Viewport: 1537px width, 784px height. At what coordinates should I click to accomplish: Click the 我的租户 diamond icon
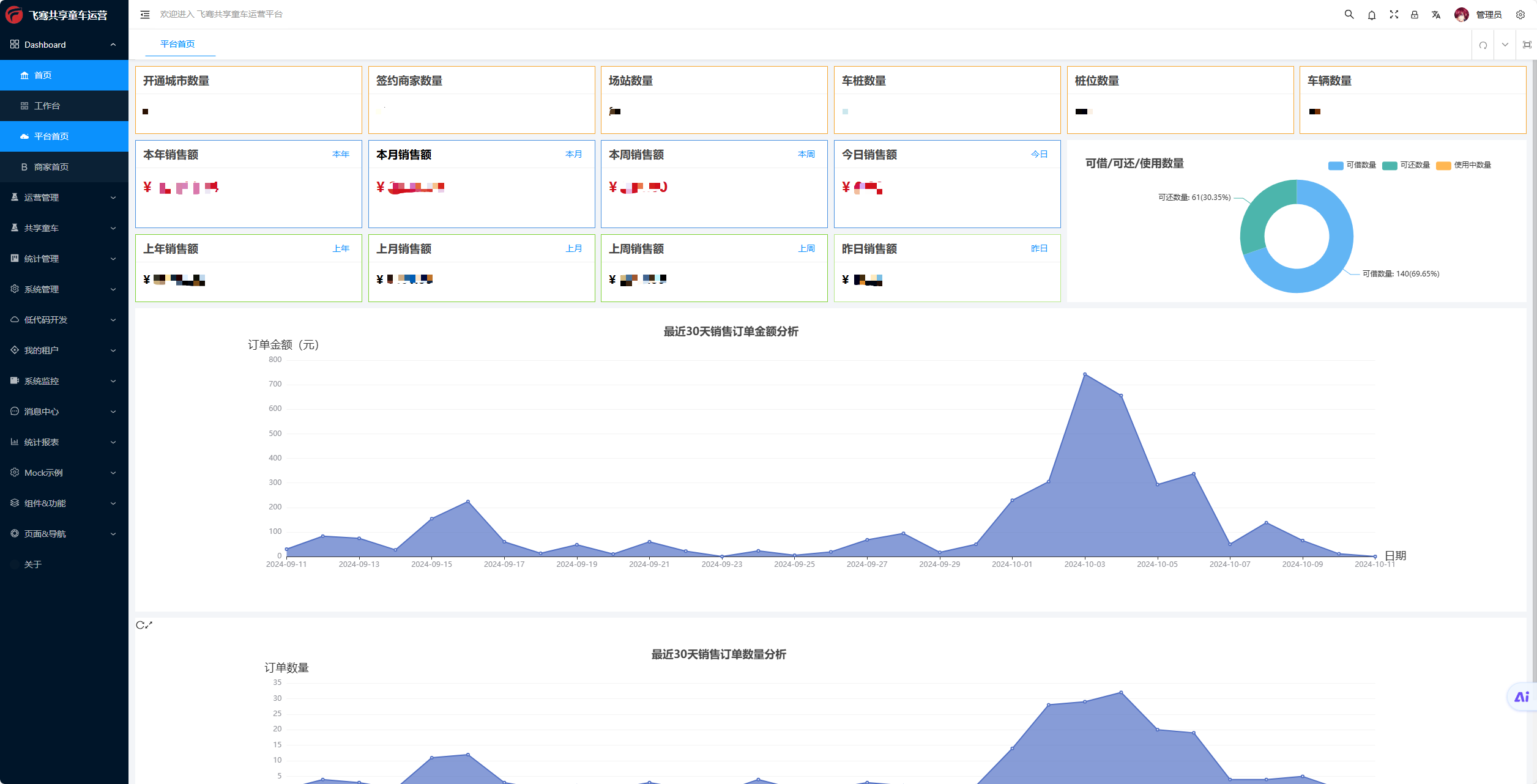15,350
